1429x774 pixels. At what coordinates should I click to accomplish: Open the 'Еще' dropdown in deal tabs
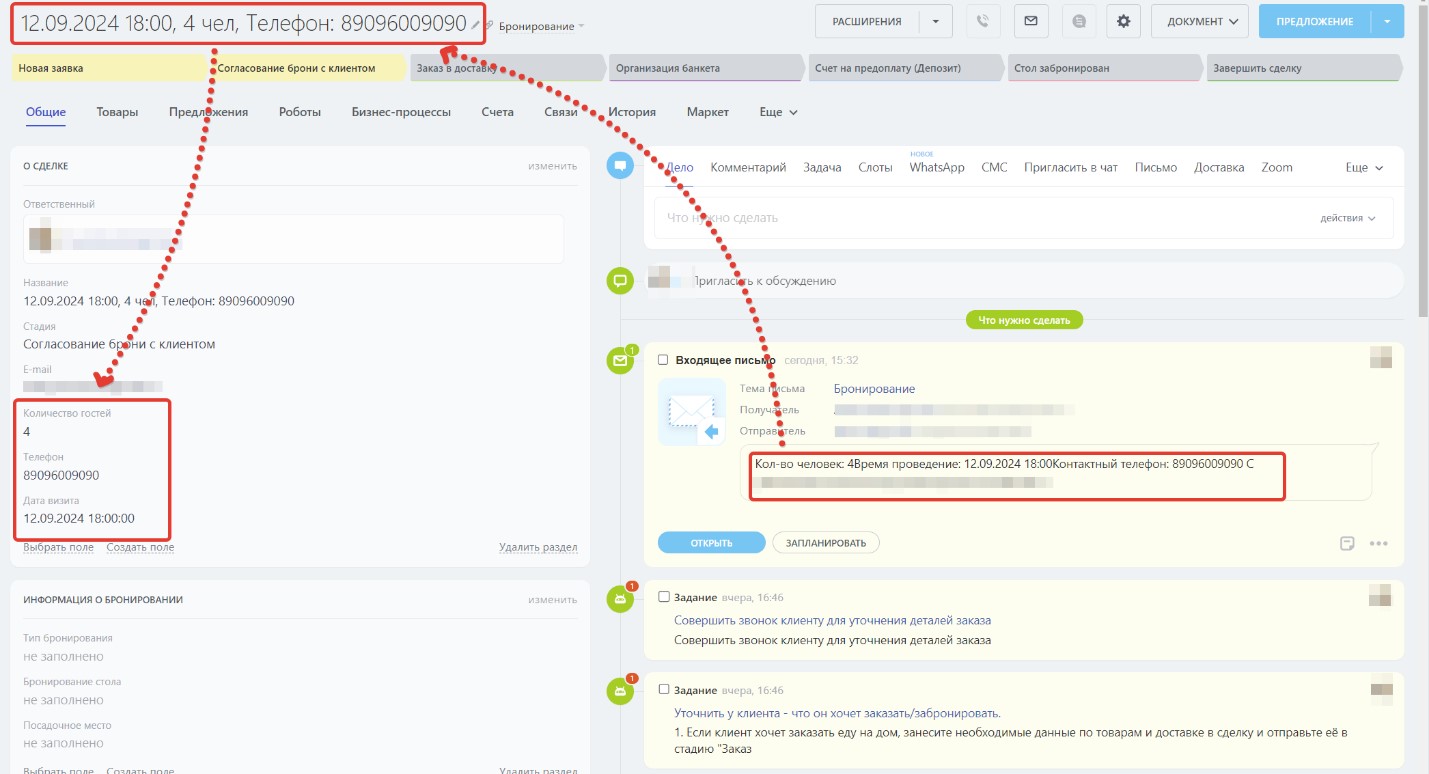point(778,112)
